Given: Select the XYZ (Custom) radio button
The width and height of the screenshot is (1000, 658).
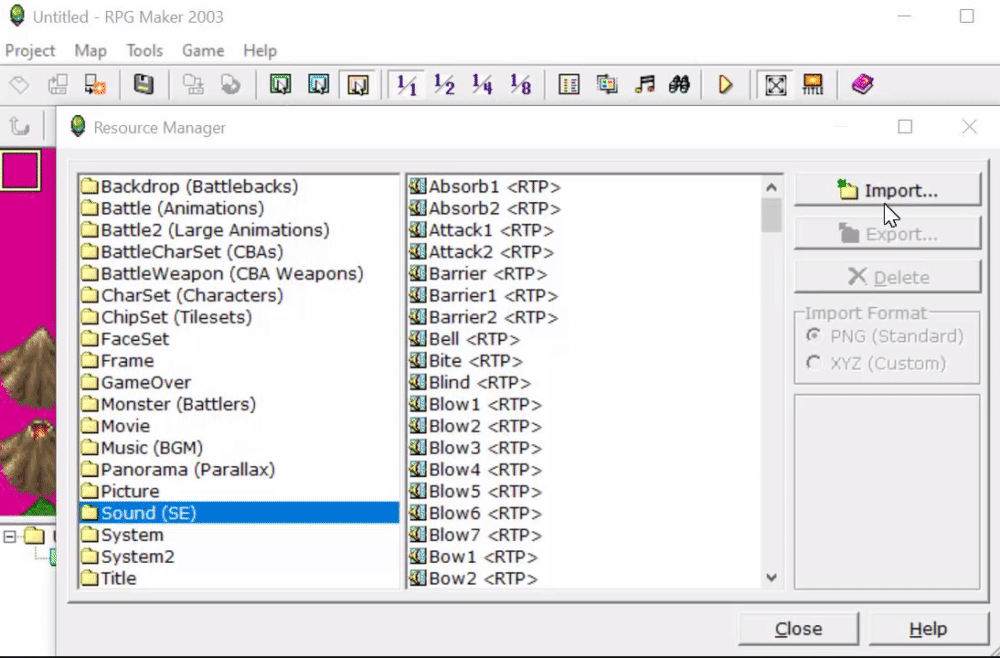Looking at the screenshot, I should [813, 363].
